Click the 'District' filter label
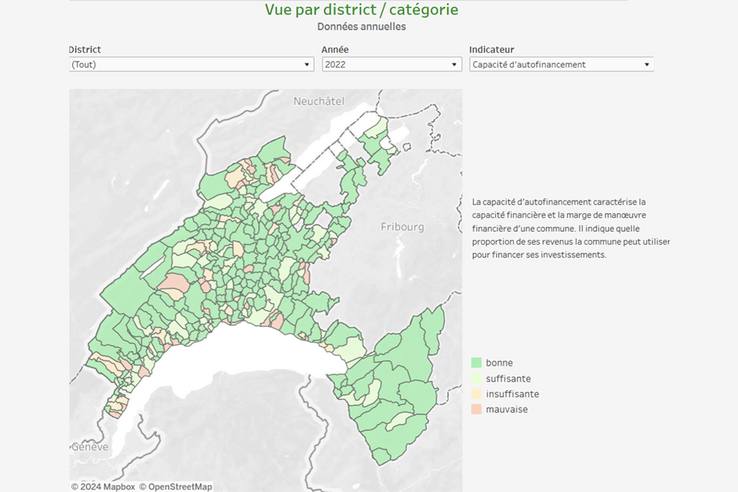 click(x=85, y=49)
